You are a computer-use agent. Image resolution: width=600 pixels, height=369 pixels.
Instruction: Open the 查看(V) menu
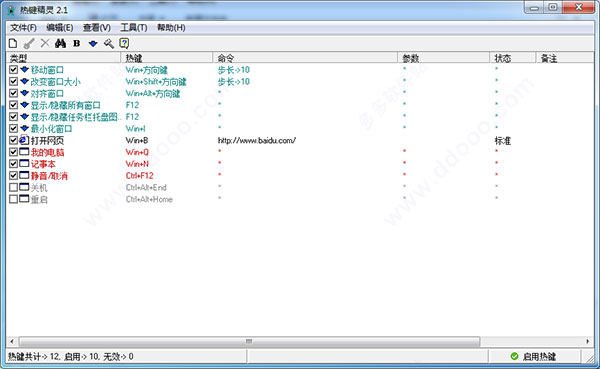tap(97, 28)
